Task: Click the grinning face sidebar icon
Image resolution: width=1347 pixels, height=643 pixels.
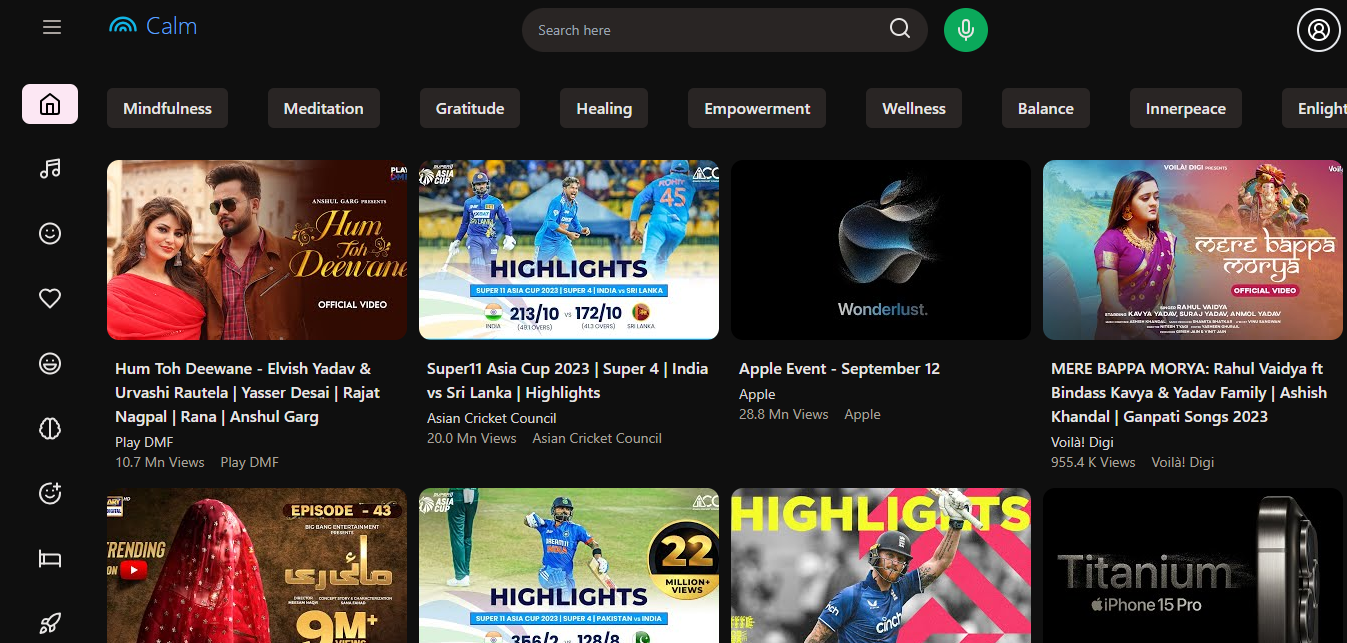Action: (50, 363)
